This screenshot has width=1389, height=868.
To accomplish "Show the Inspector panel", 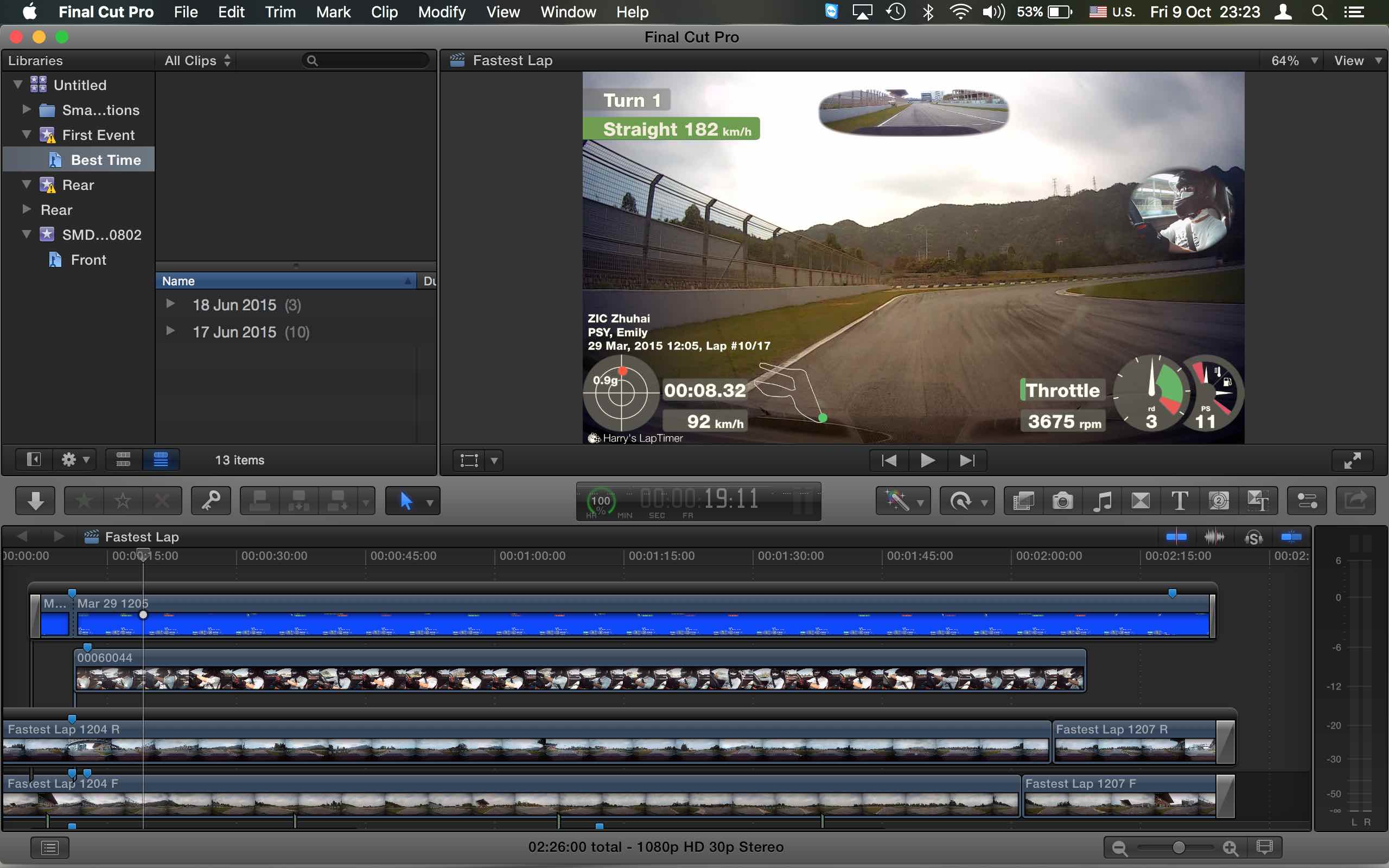I will (1307, 501).
